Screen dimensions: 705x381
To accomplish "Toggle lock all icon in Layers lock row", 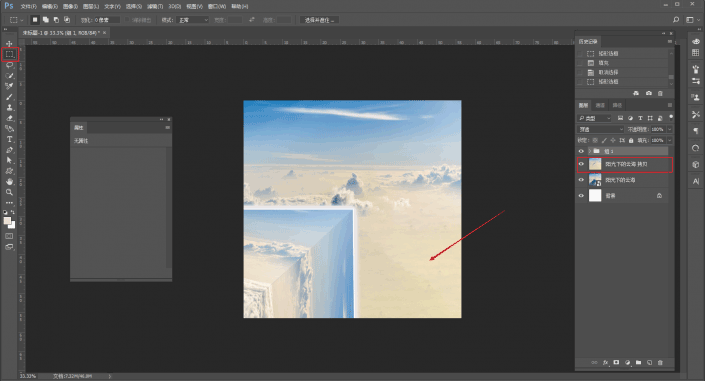I will pyautogui.click(x=631, y=140).
